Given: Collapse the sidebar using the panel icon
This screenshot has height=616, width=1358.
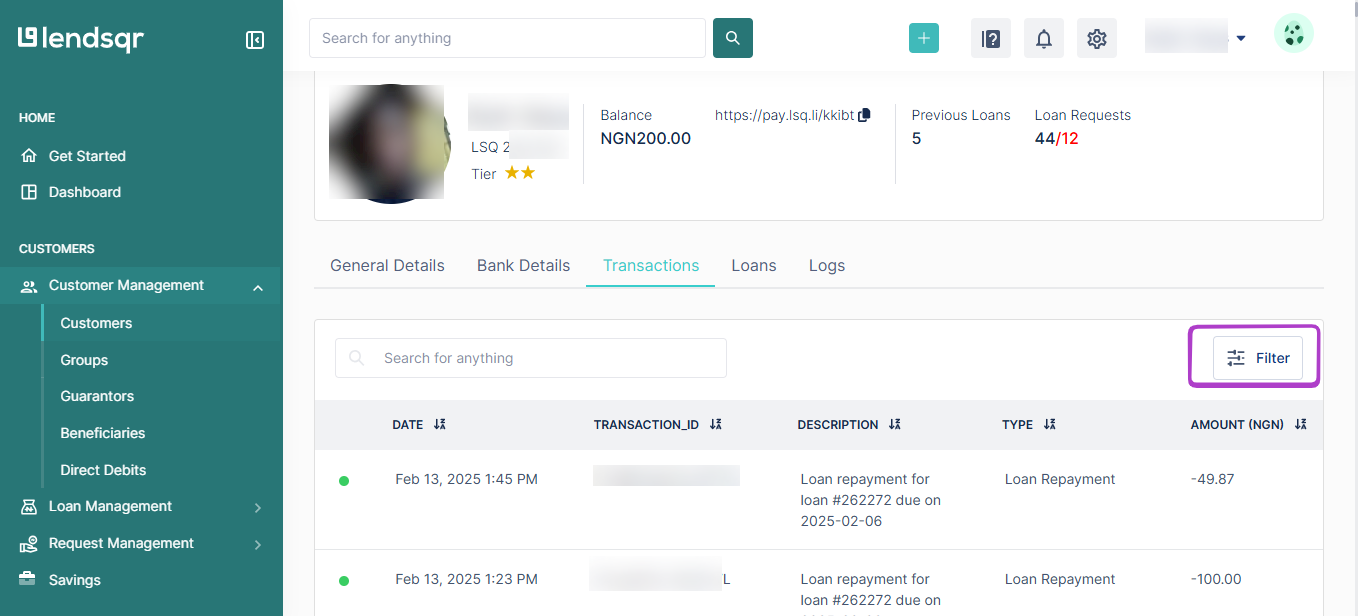Looking at the screenshot, I should click(255, 40).
